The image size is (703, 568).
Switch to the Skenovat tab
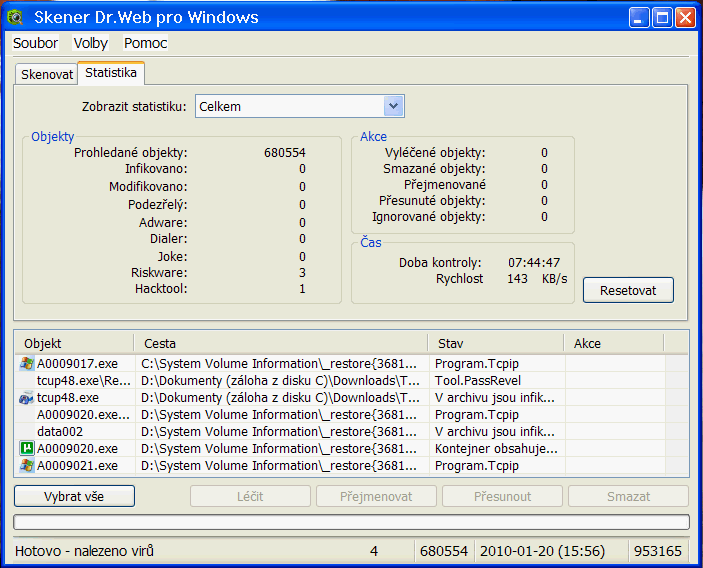pyautogui.click(x=47, y=74)
